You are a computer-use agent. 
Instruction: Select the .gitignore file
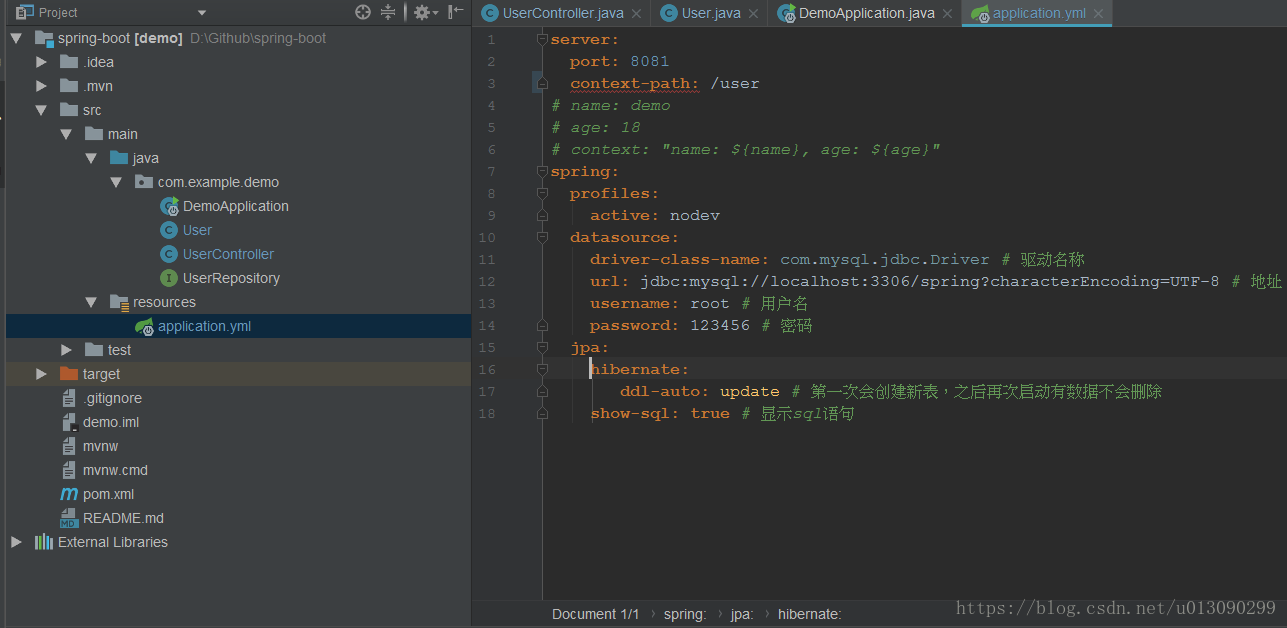[x=112, y=398]
